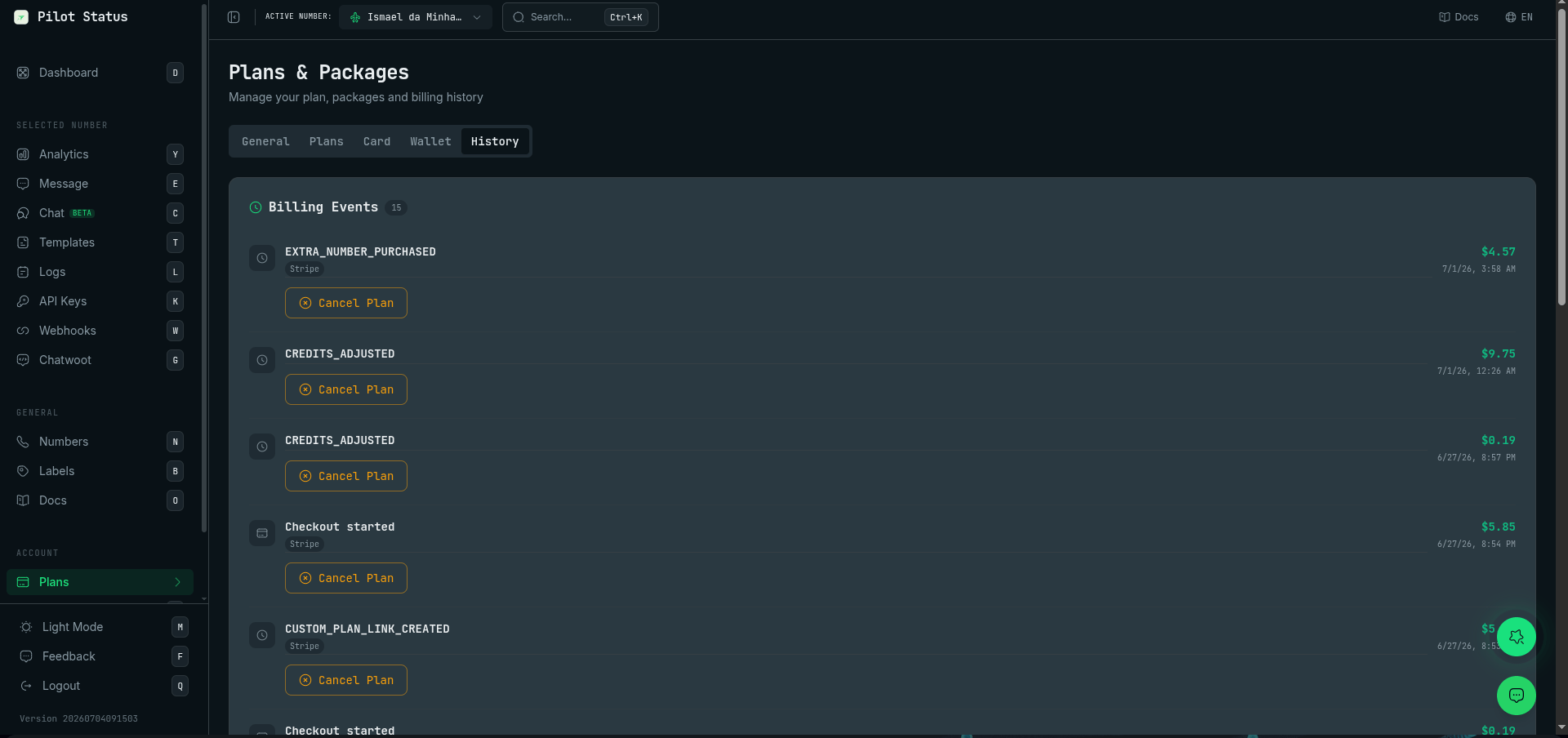Click the Logout arrow icon

(26, 686)
